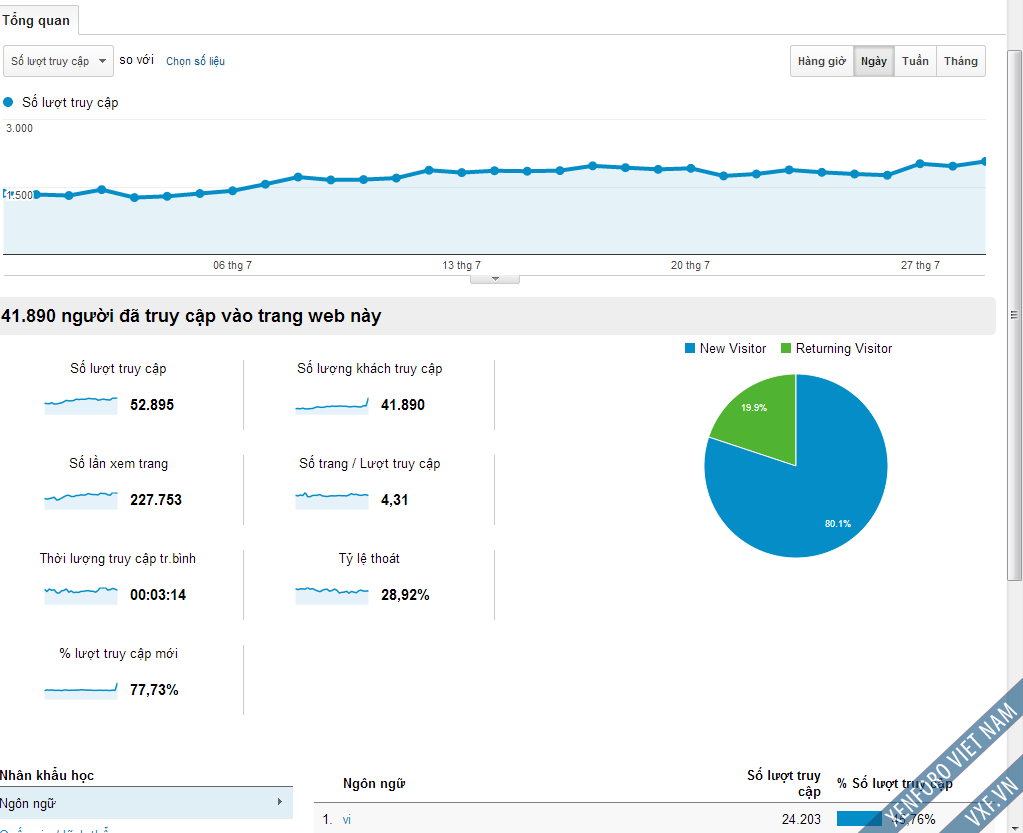Select the Số lần xem trang sparkline
Screen dimensions: 1023x833
coord(81,500)
